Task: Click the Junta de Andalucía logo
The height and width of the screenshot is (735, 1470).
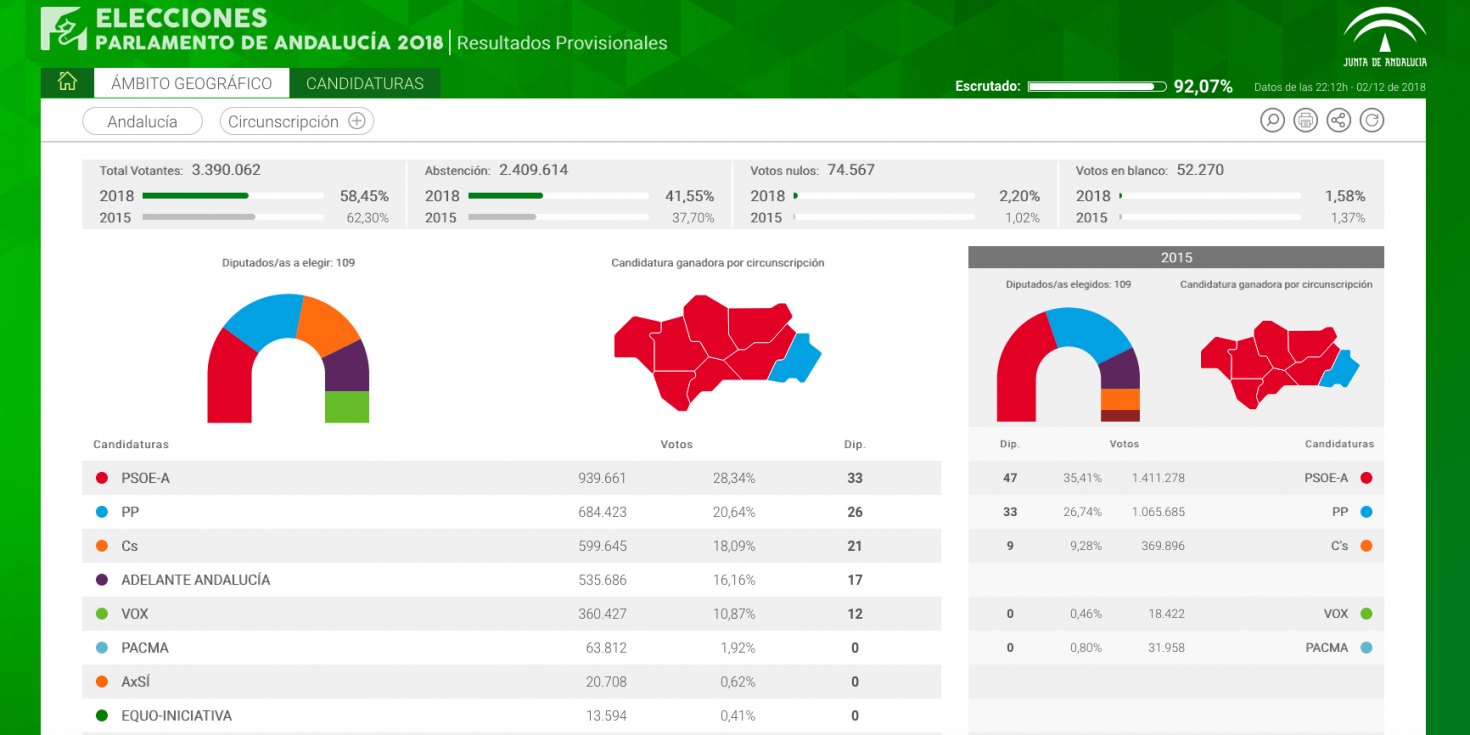Action: pyautogui.click(x=1384, y=37)
